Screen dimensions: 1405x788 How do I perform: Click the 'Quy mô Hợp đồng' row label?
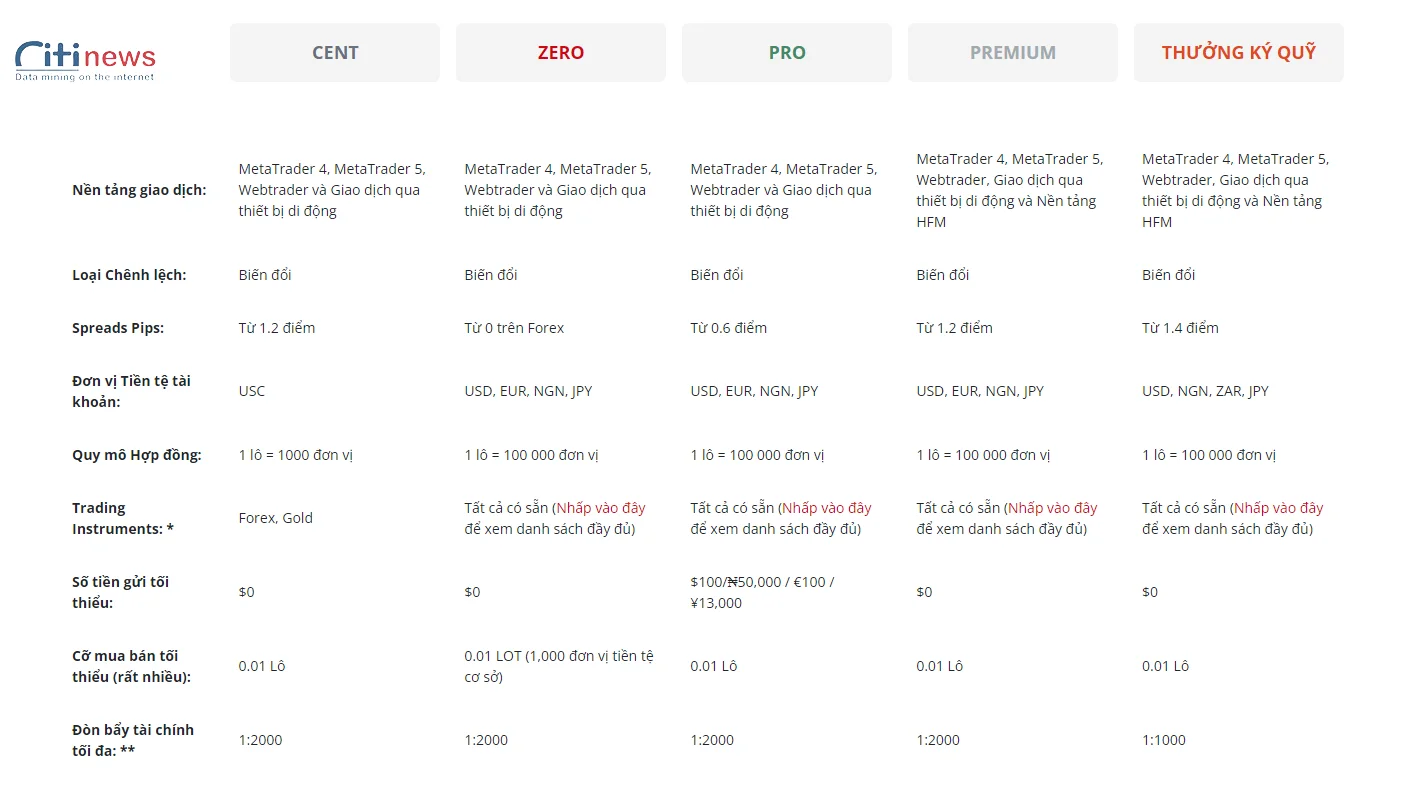tap(137, 455)
